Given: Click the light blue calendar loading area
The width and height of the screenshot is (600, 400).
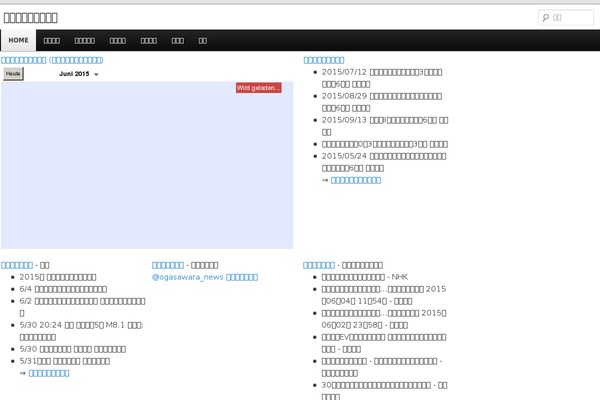Looking at the screenshot, I should coord(147,165).
